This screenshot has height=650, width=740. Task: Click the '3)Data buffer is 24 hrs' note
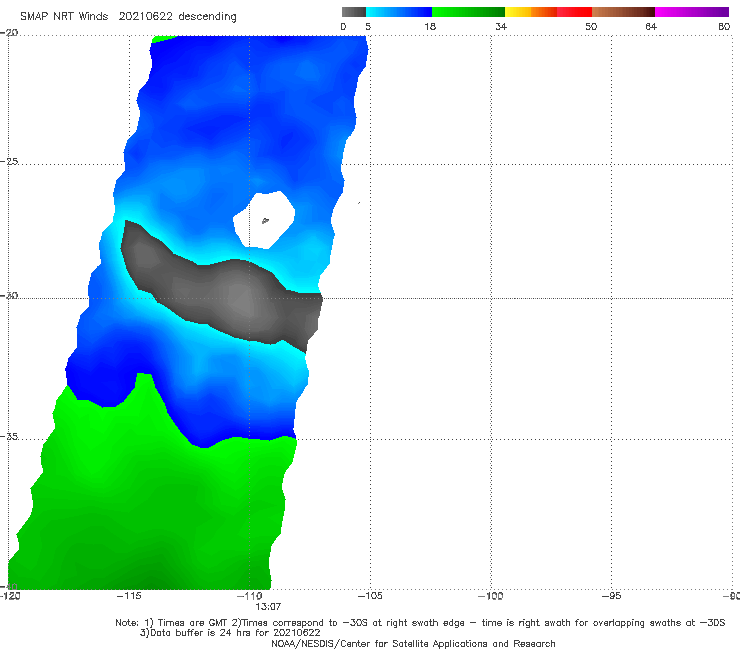[230, 633]
